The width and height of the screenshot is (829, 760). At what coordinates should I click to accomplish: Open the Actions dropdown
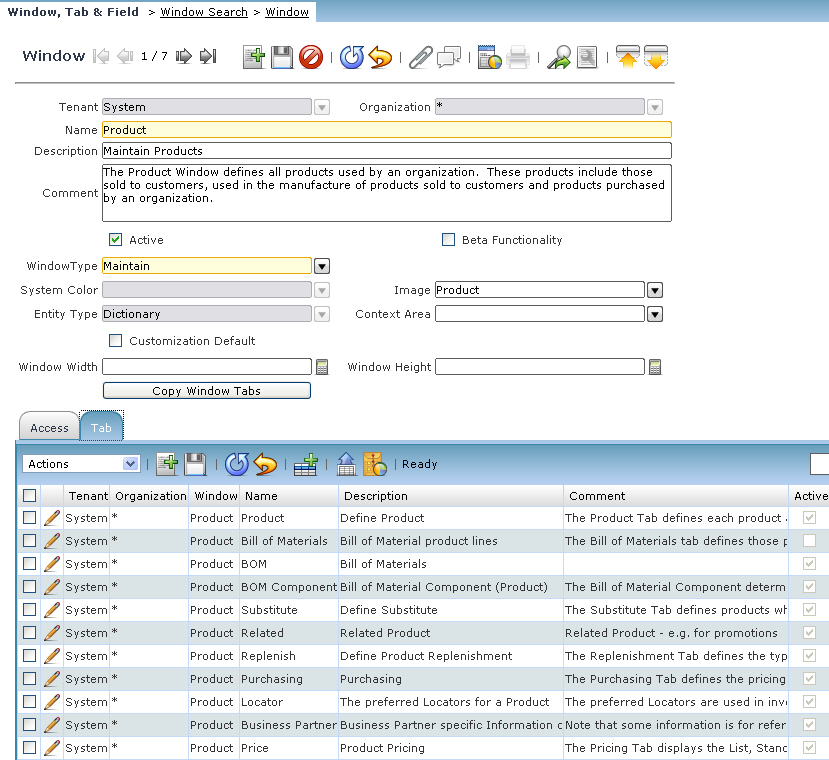(x=81, y=464)
